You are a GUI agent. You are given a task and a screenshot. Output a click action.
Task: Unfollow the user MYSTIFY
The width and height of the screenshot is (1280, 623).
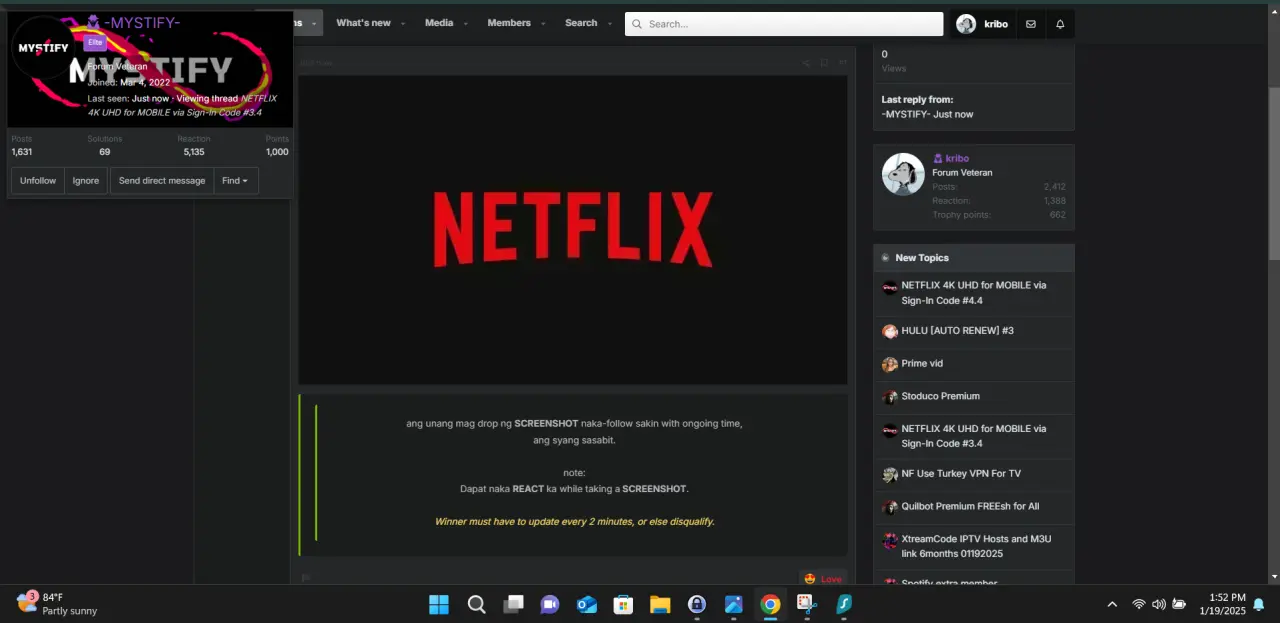38,181
